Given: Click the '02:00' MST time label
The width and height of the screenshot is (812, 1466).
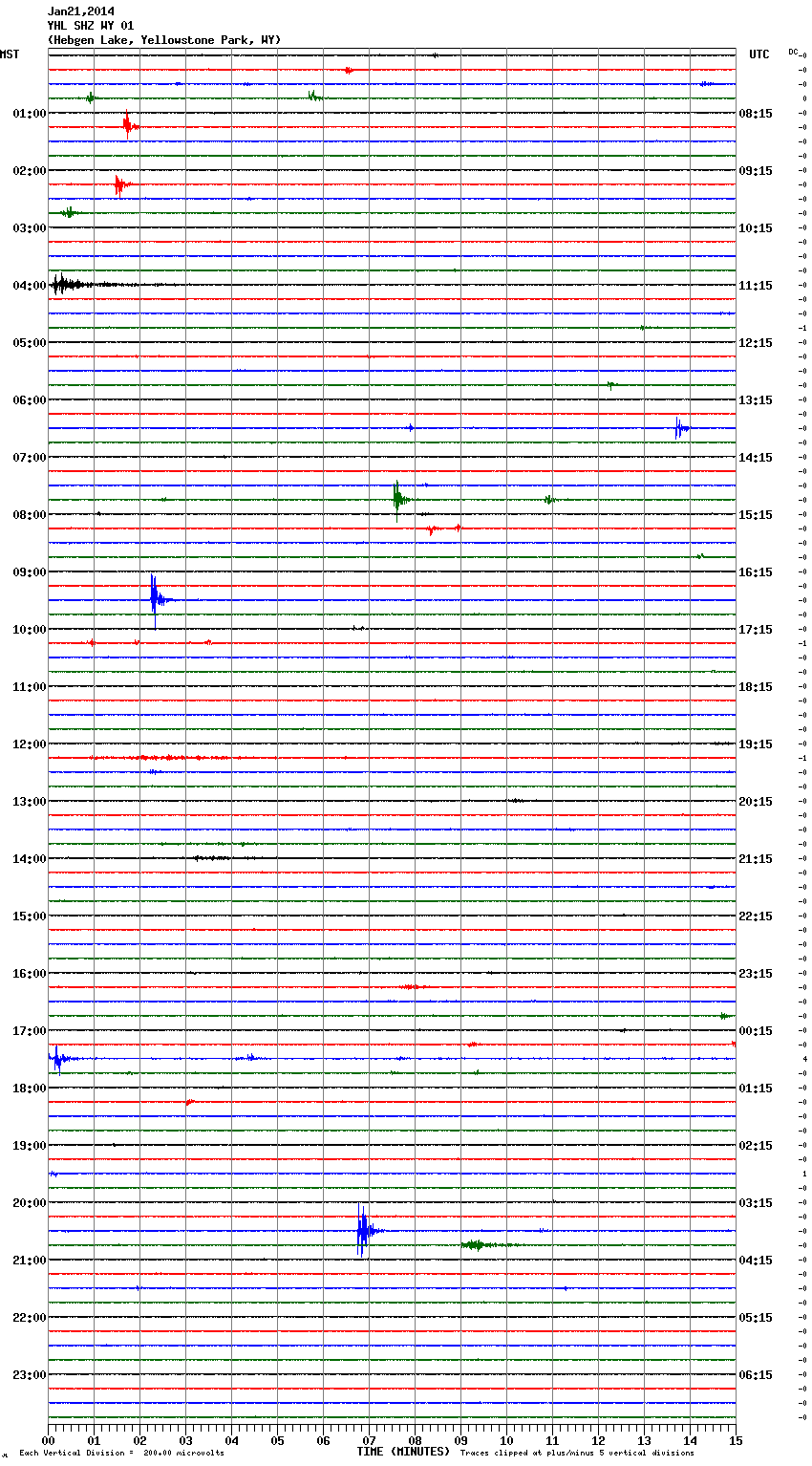Looking at the screenshot, I should (x=30, y=171).
